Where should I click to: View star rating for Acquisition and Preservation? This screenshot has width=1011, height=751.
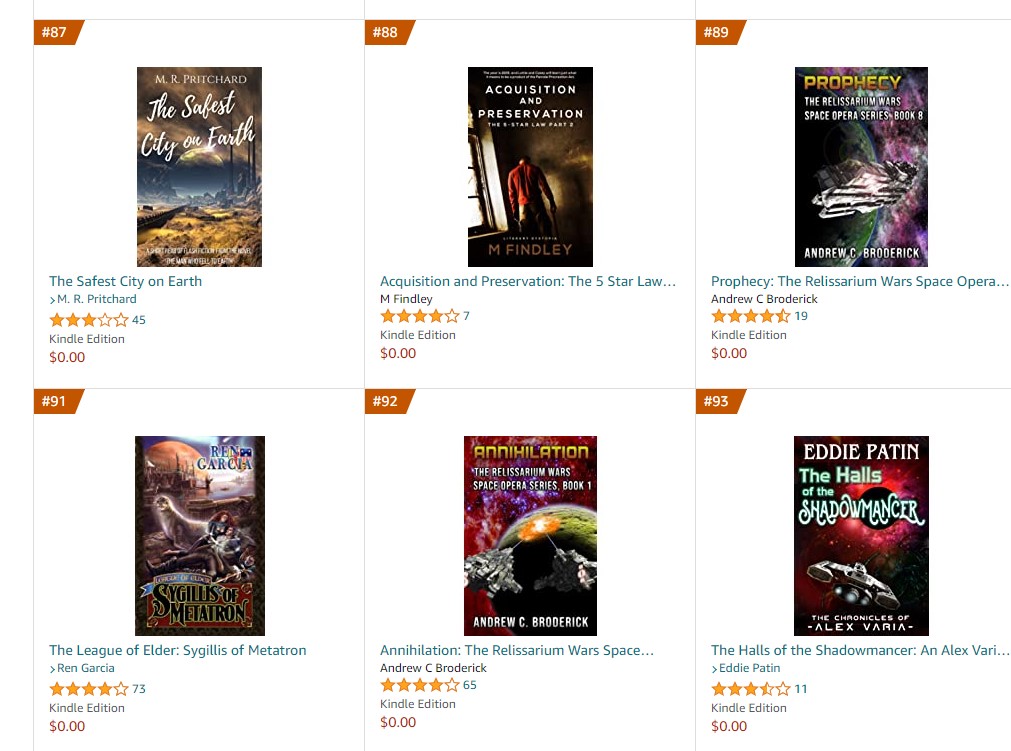(x=420, y=316)
